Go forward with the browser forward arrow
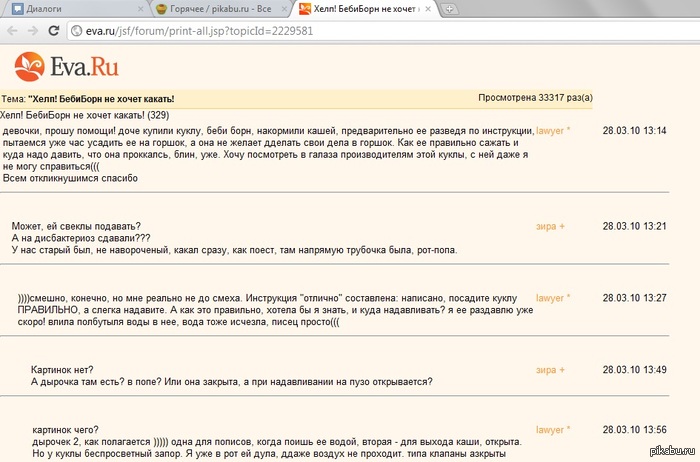This screenshot has width=700, height=462. [33, 31]
